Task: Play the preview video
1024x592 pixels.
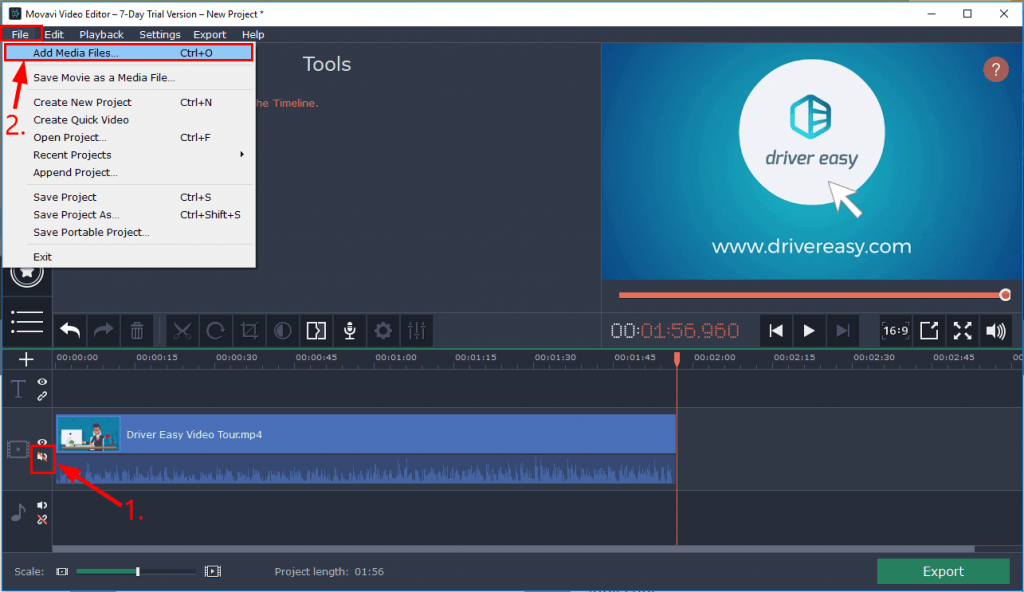Action: 808,331
